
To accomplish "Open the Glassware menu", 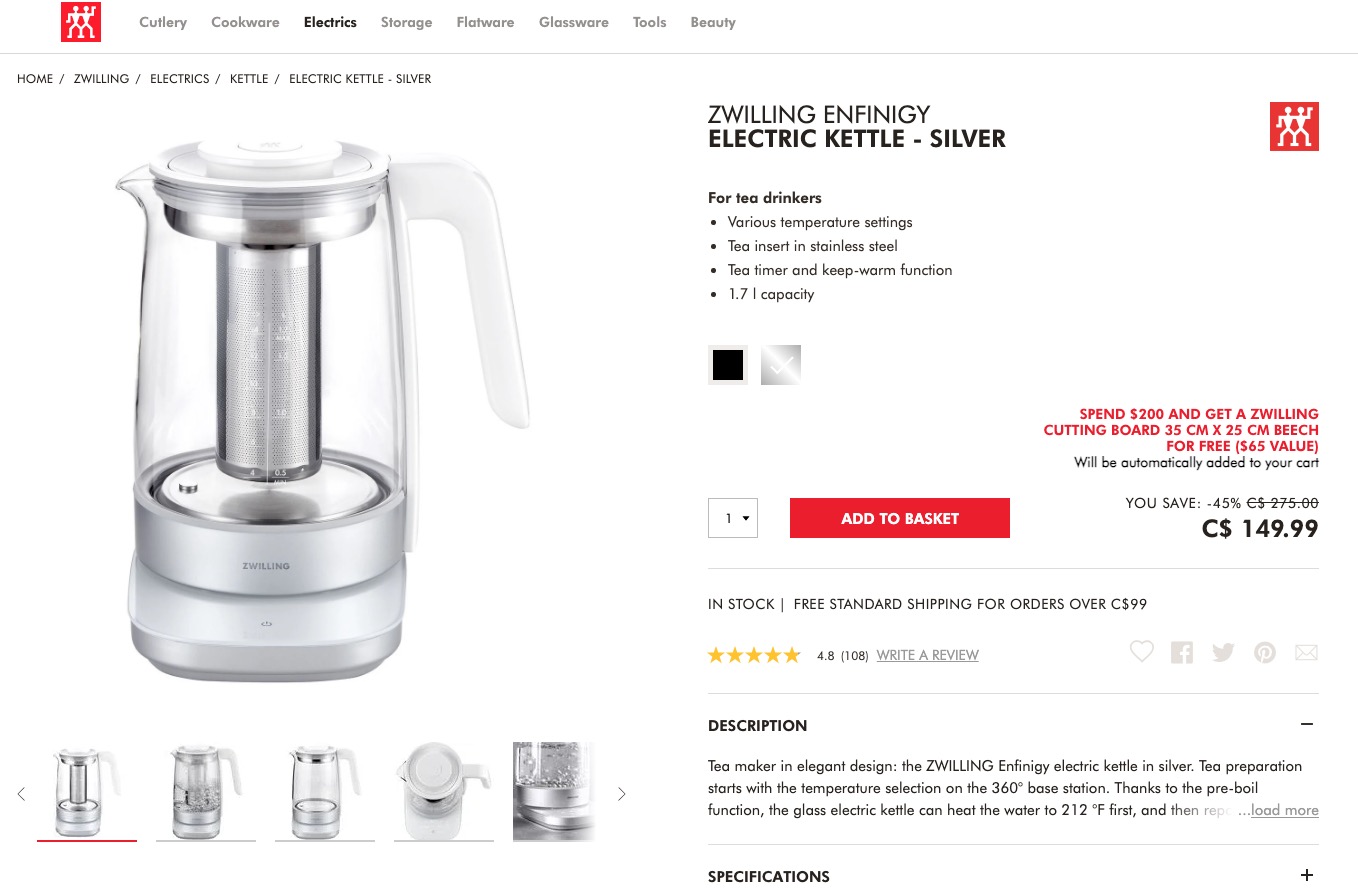I will pyautogui.click(x=573, y=22).
